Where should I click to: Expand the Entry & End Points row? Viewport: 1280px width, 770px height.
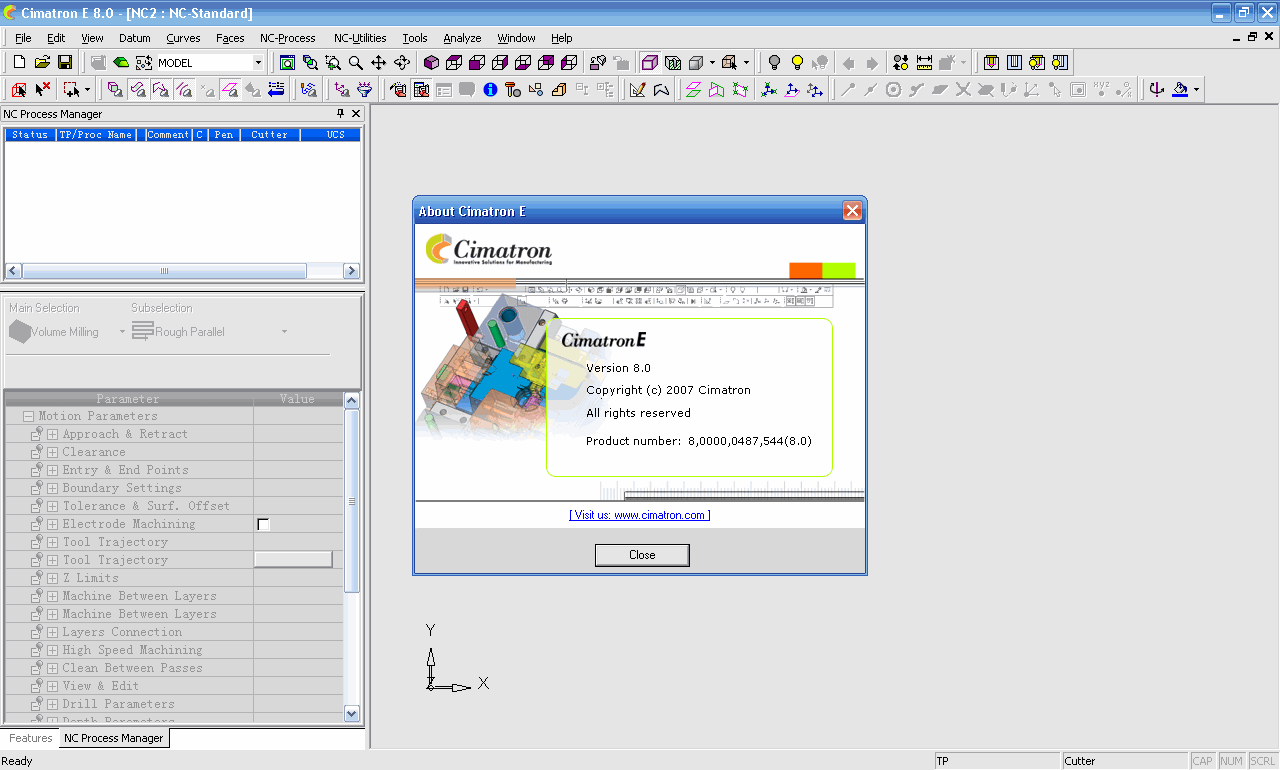click(x=52, y=470)
